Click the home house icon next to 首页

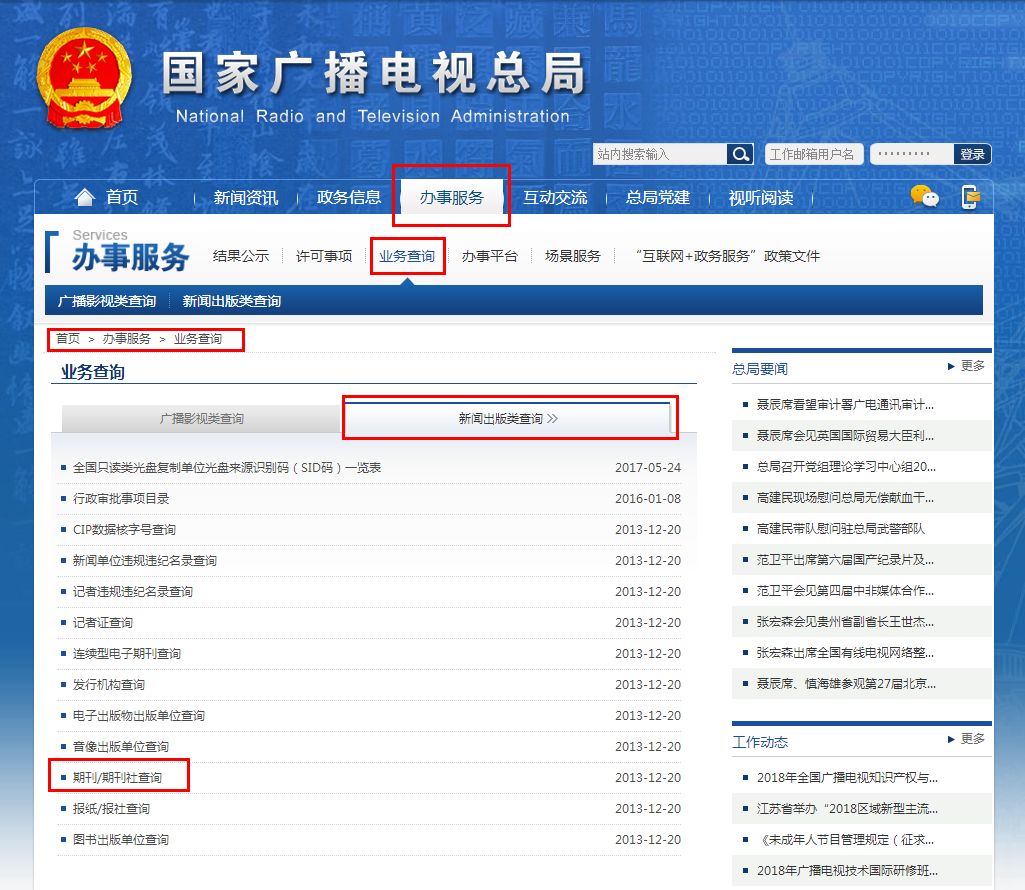click(x=85, y=196)
